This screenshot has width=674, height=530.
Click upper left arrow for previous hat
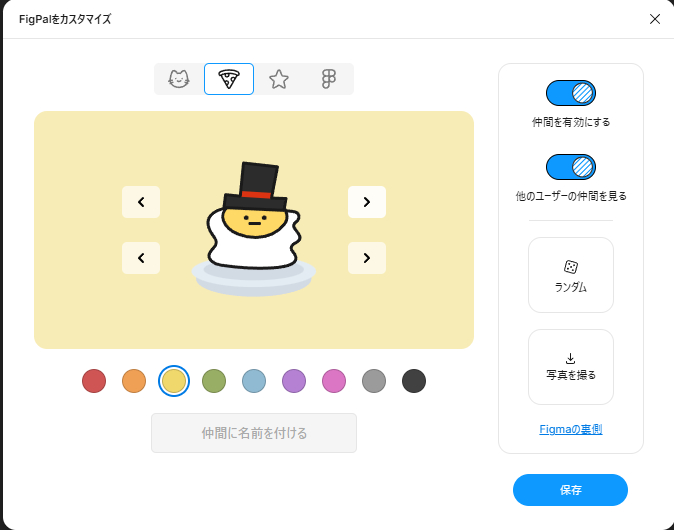[x=141, y=202]
